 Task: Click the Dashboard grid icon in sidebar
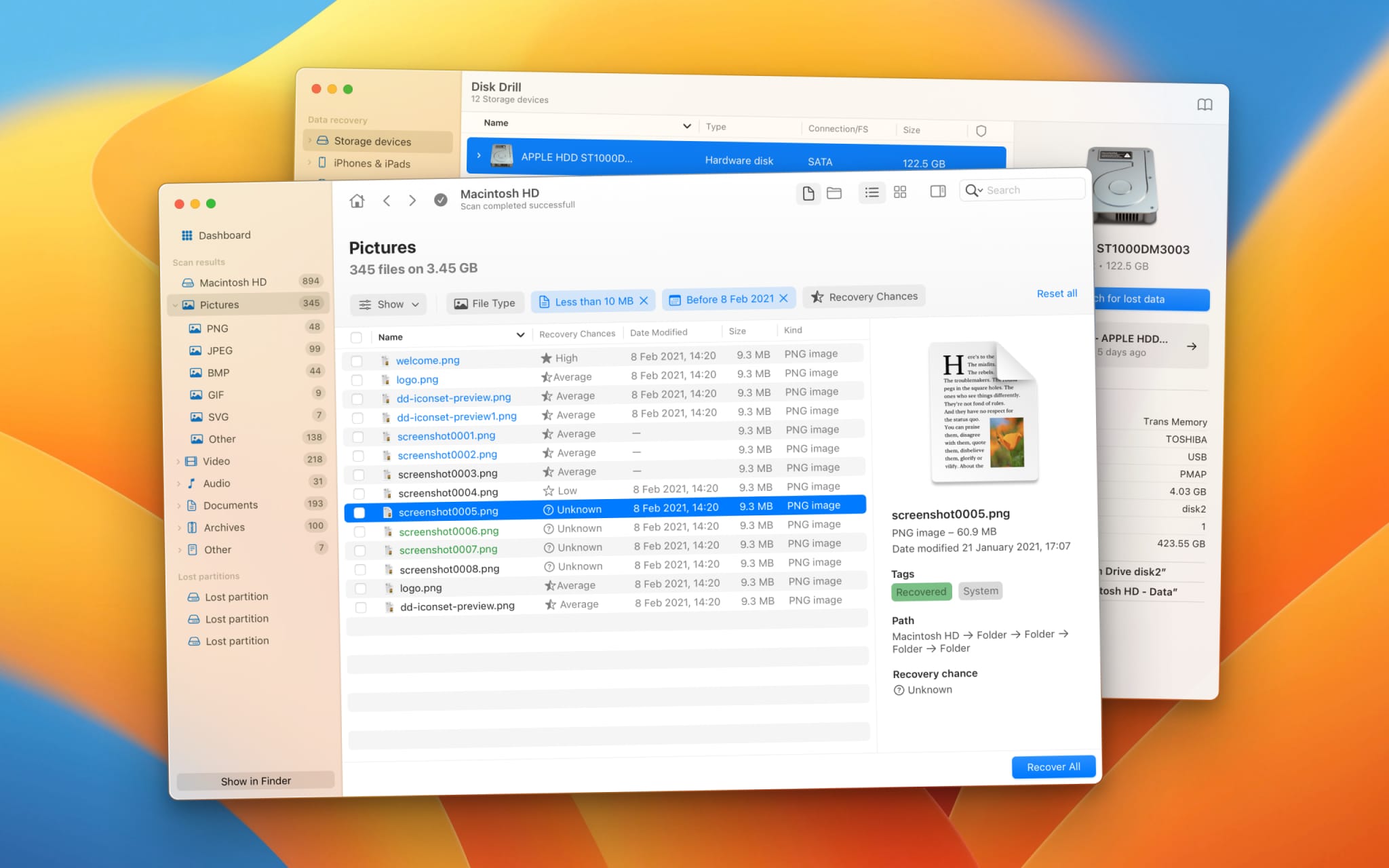click(x=187, y=235)
